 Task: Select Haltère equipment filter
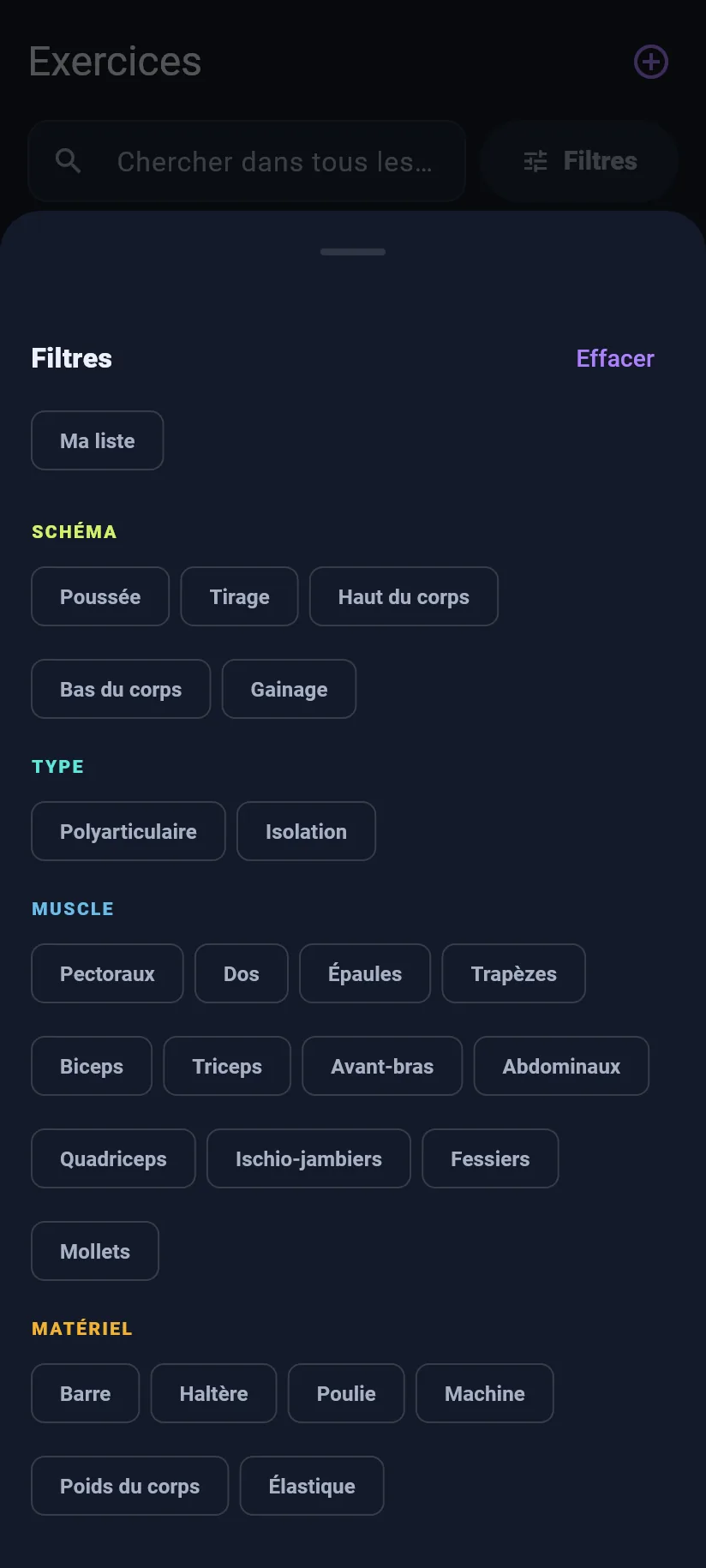[213, 1393]
